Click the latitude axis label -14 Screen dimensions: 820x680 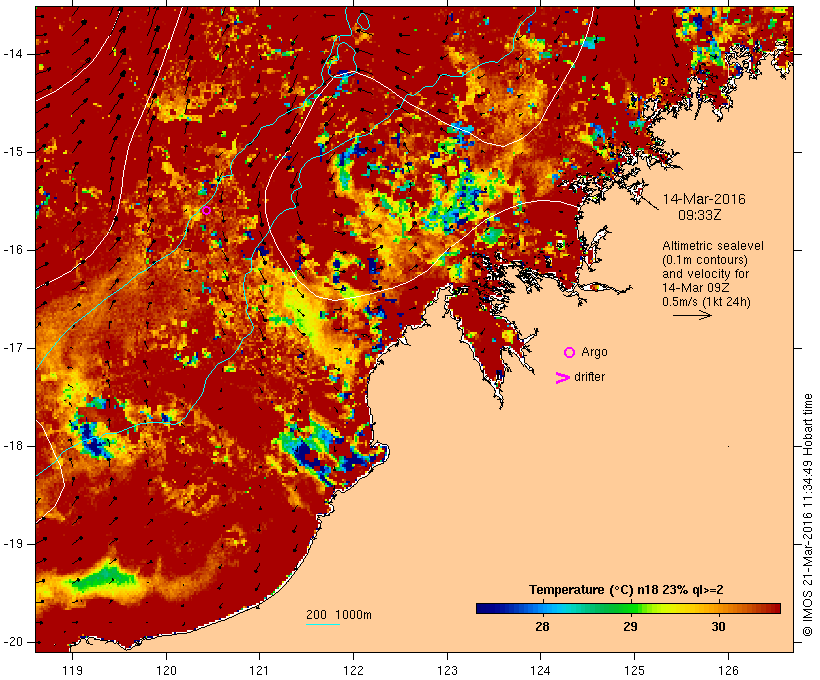tap(13, 54)
